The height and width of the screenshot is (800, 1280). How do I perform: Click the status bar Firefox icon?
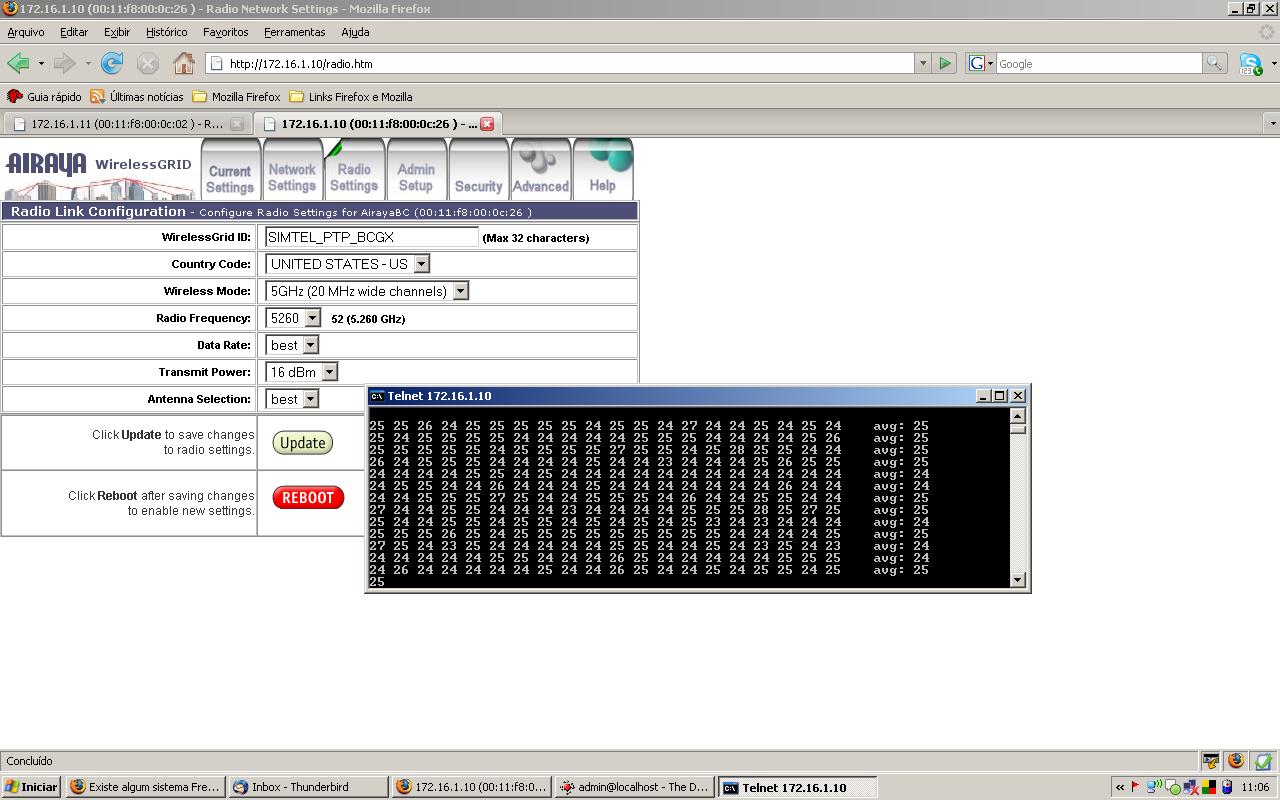click(1236, 761)
